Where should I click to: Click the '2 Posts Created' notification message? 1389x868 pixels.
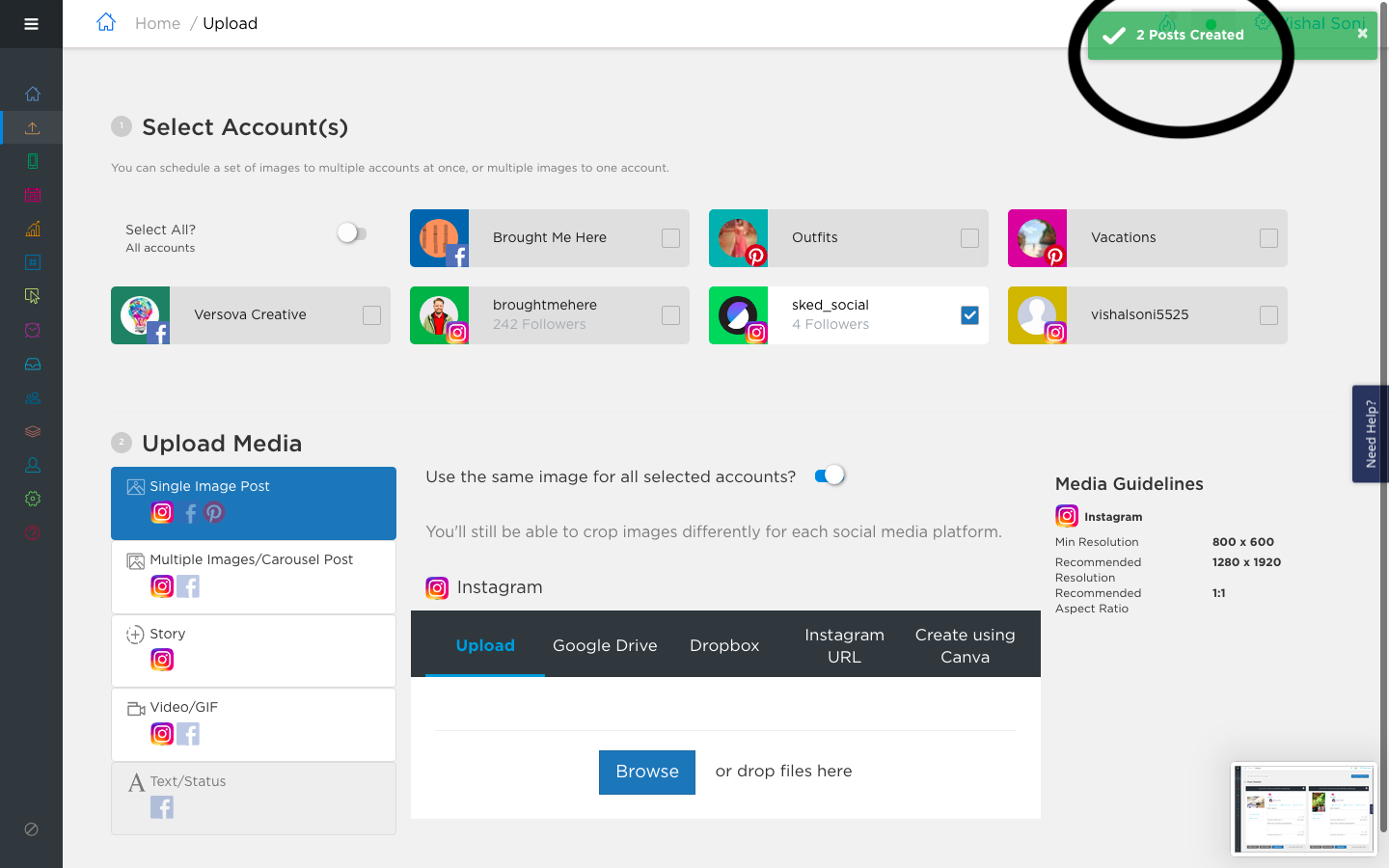click(x=1189, y=35)
